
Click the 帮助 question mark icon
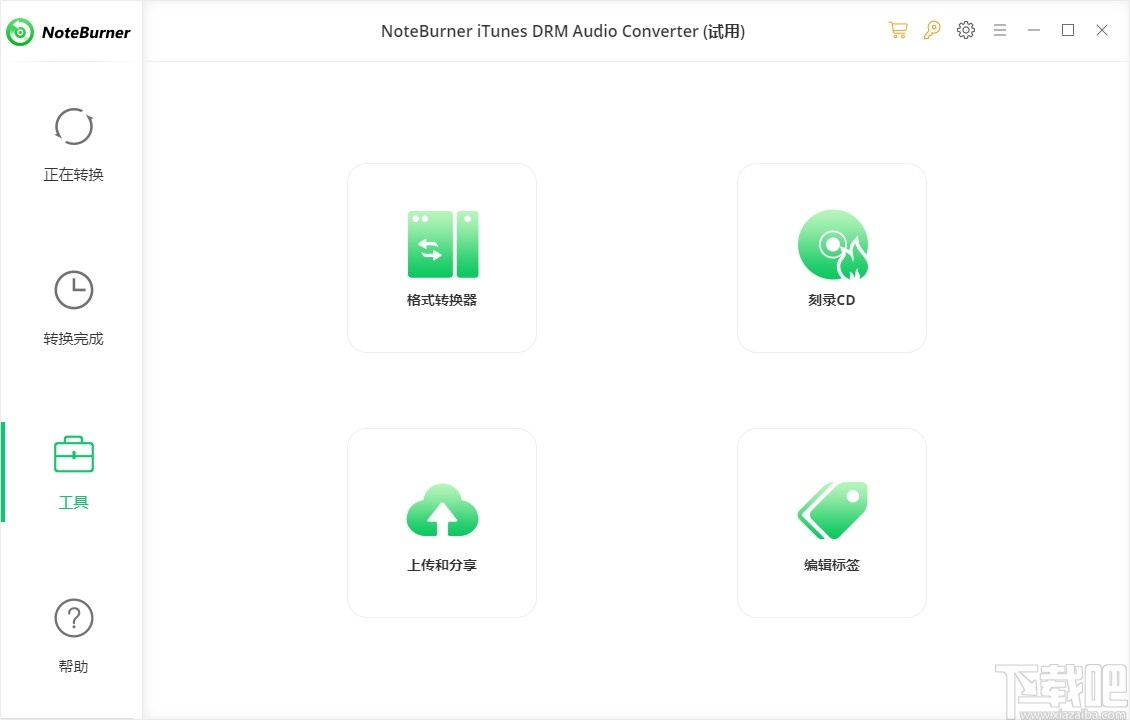(x=73, y=618)
